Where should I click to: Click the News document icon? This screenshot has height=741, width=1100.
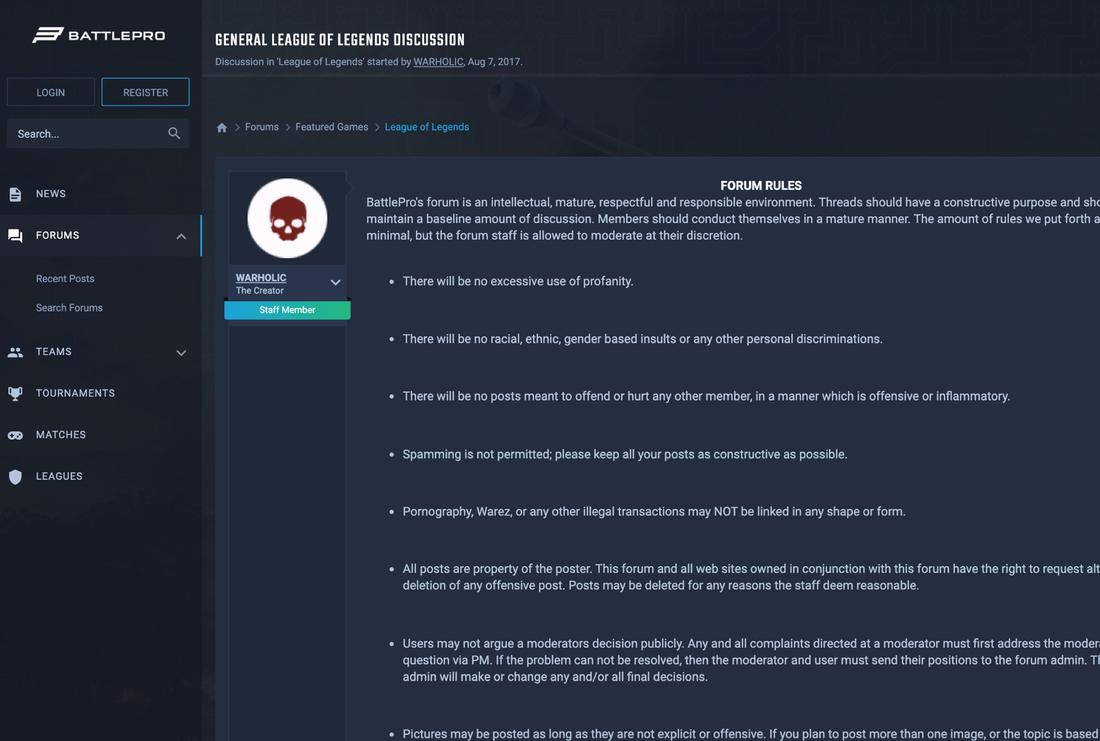[15, 194]
